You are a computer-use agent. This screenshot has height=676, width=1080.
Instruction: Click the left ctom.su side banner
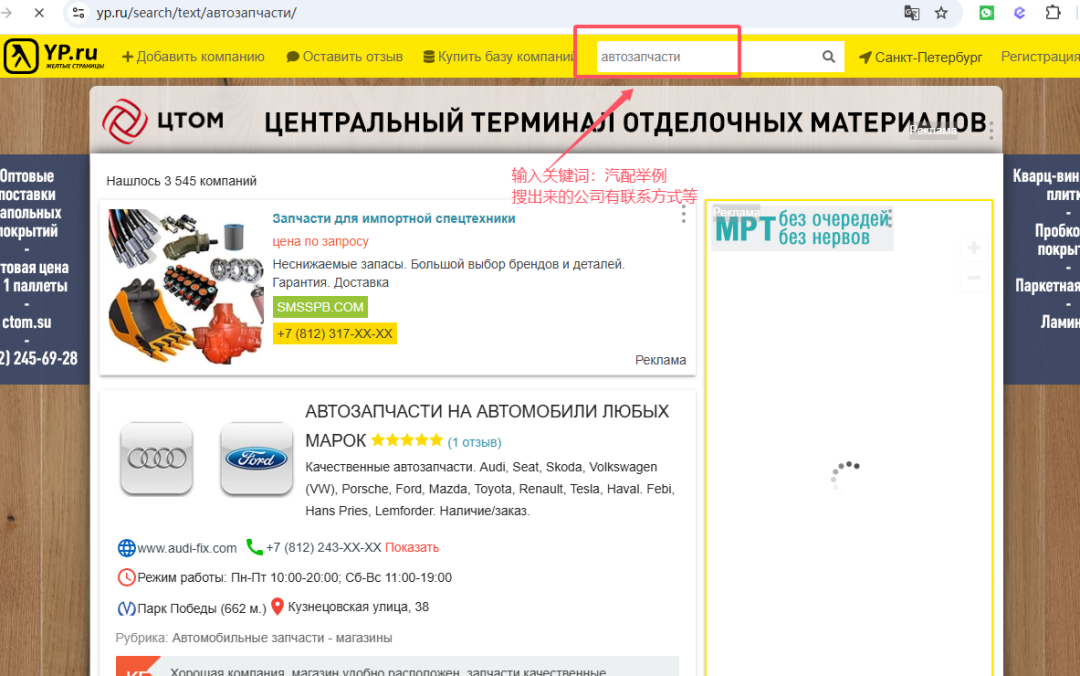44,269
